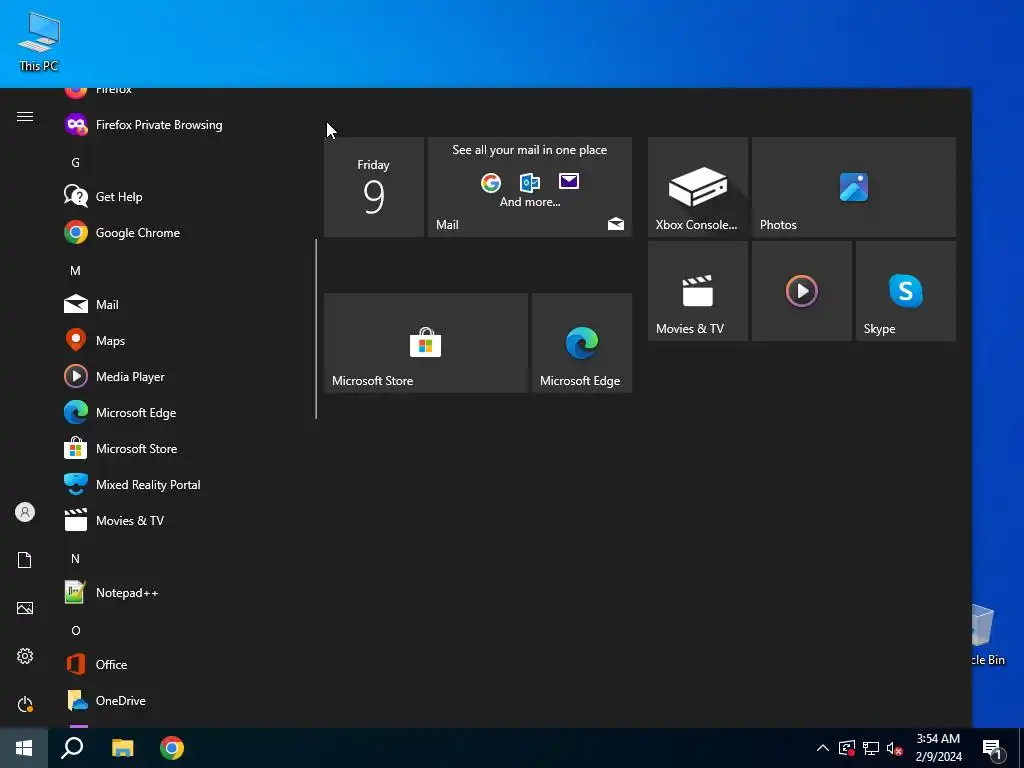Launch Maps app
Screen dimensions: 1024x768
click(x=183, y=340)
